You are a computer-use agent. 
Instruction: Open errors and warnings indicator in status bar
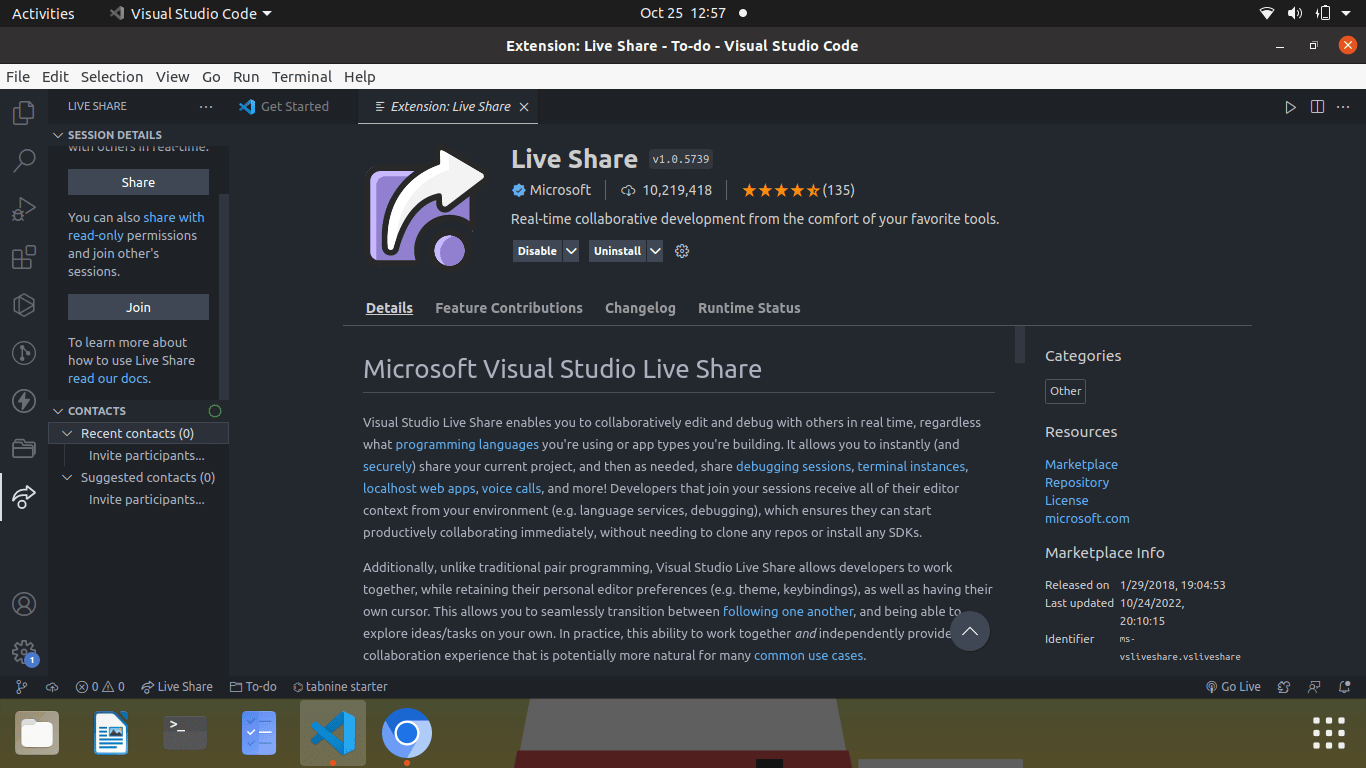(x=100, y=687)
